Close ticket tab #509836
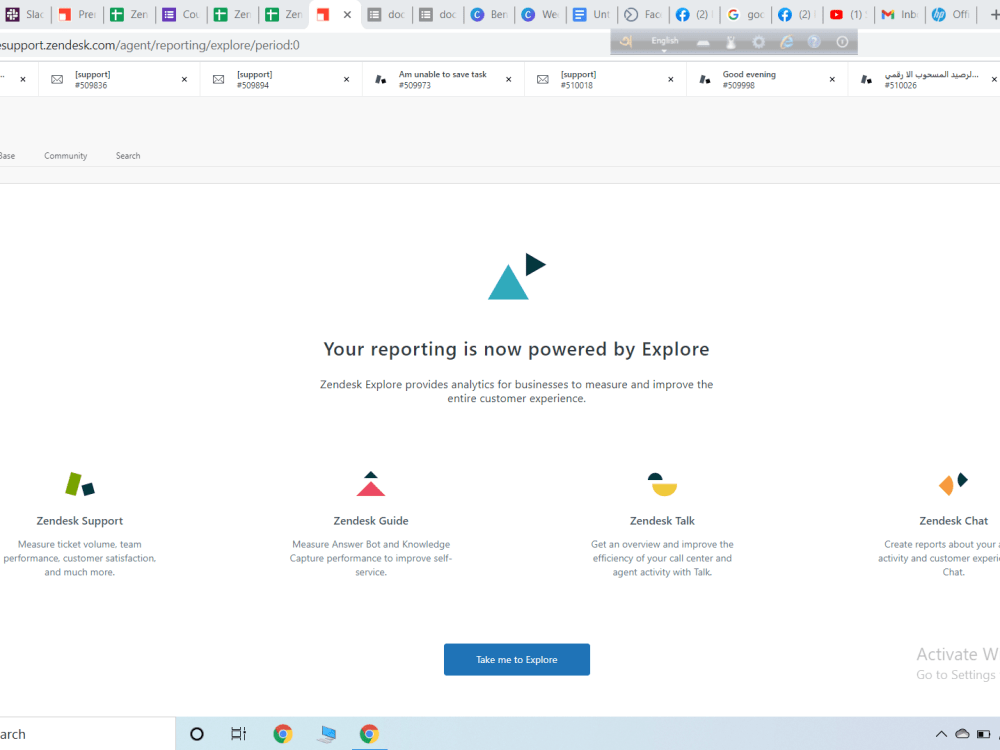The width and height of the screenshot is (1000, 750). tap(184, 80)
